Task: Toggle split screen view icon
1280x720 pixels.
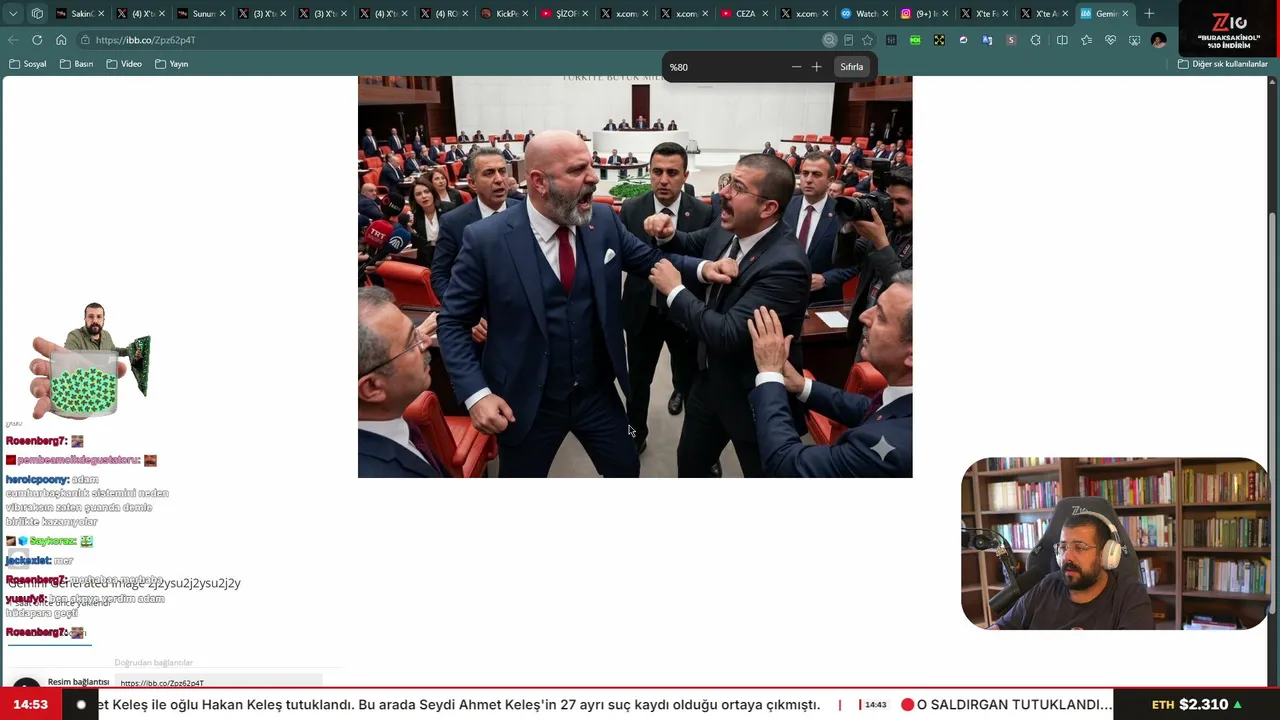Action: point(1062,40)
